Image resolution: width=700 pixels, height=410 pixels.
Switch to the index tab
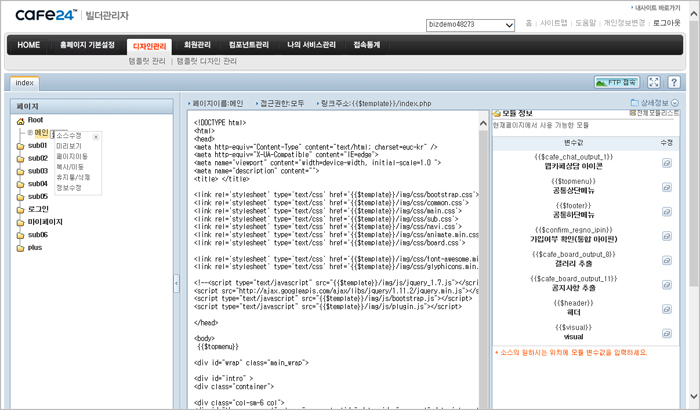(x=25, y=83)
